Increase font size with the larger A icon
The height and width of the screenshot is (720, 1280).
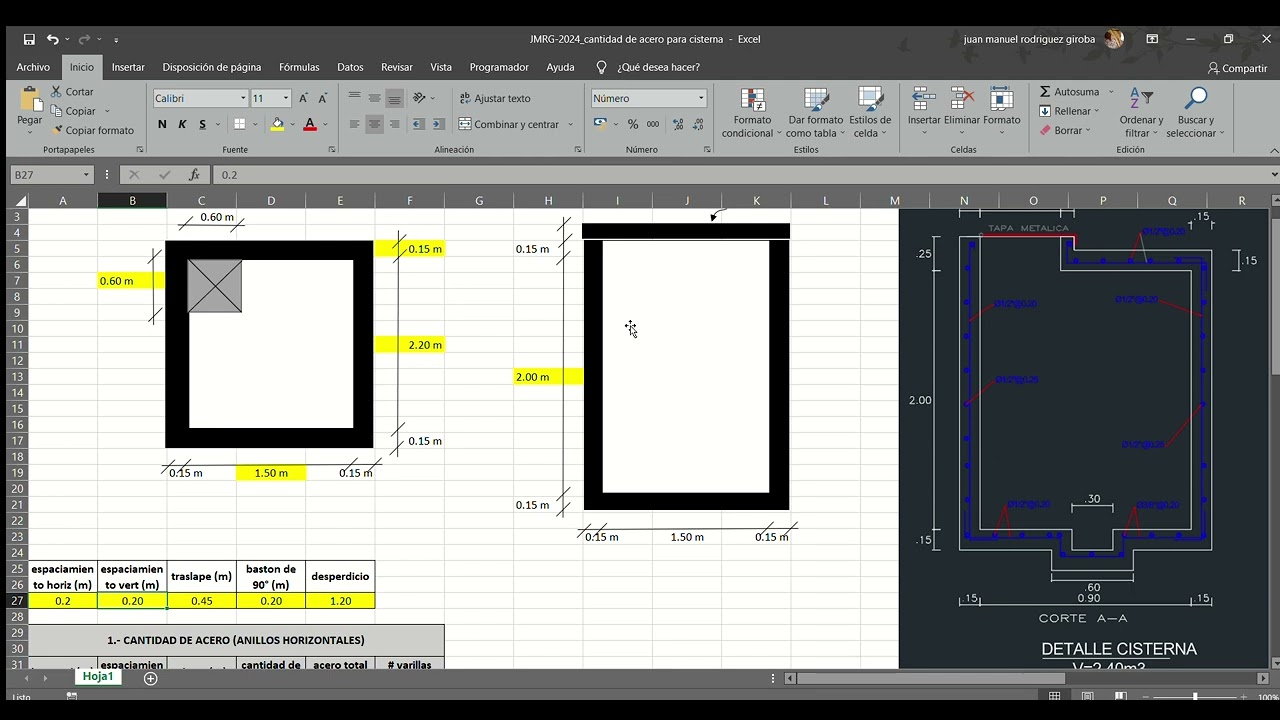click(x=305, y=98)
